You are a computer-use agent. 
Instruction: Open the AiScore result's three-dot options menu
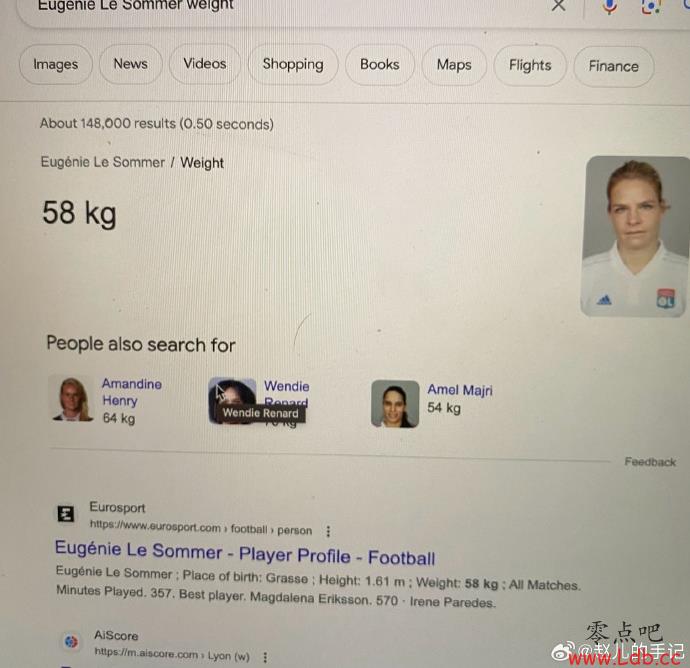tap(265, 657)
